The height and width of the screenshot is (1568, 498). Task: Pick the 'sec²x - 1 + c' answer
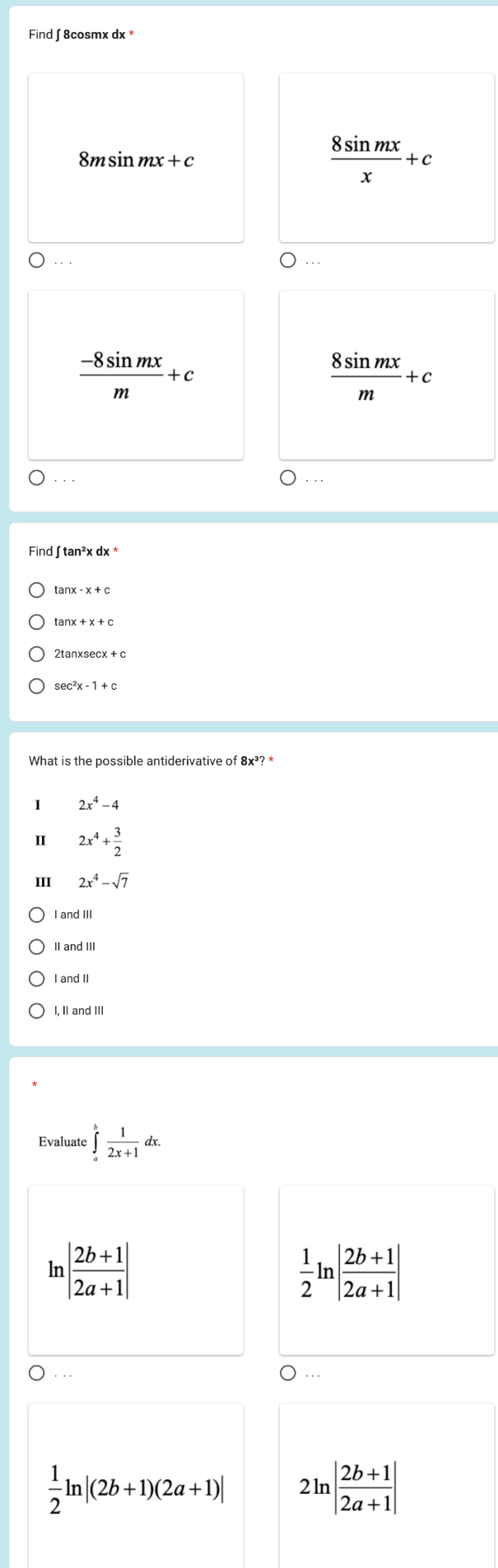coord(37,686)
